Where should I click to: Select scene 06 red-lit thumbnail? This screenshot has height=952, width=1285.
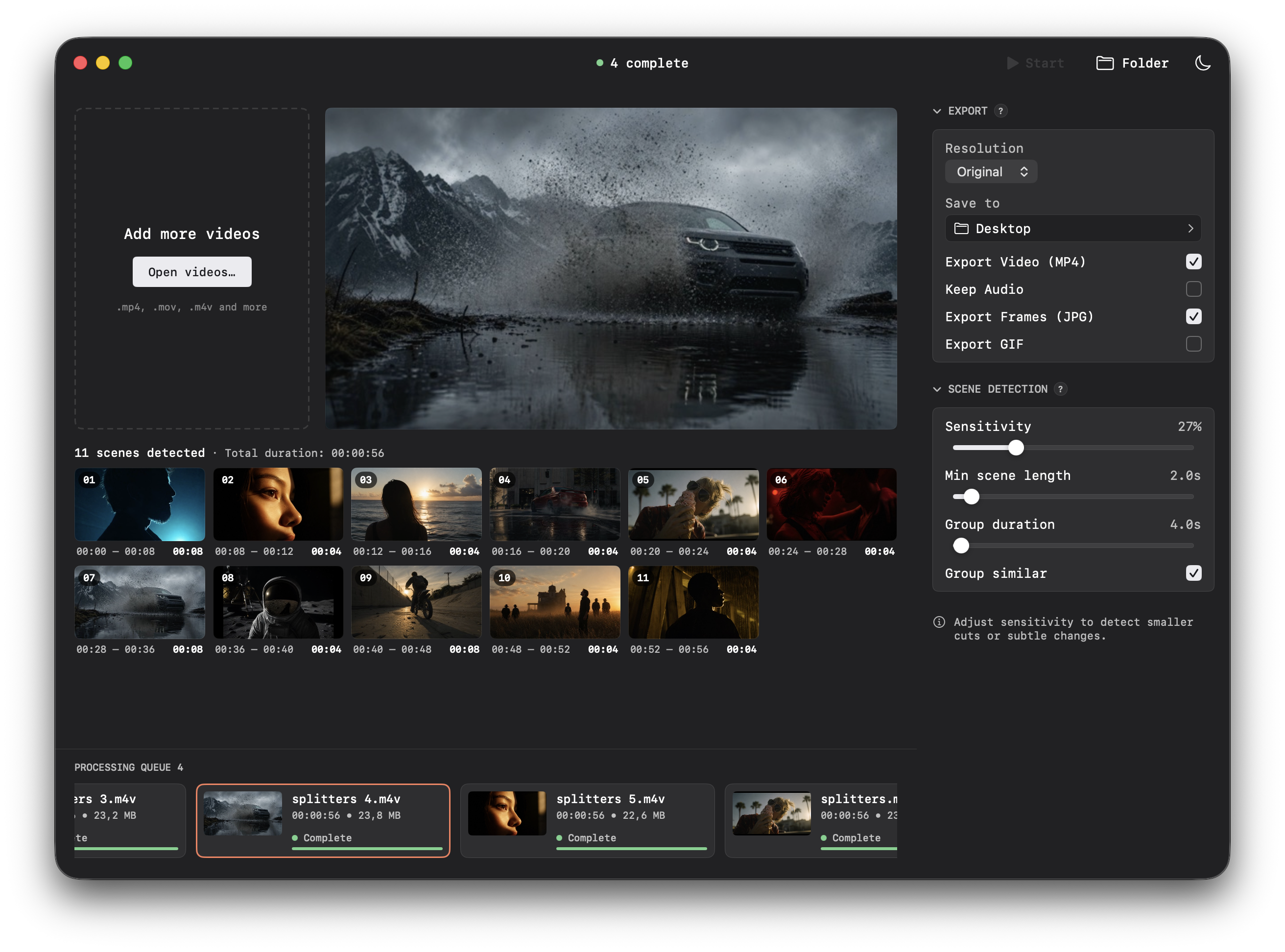pos(832,504)
